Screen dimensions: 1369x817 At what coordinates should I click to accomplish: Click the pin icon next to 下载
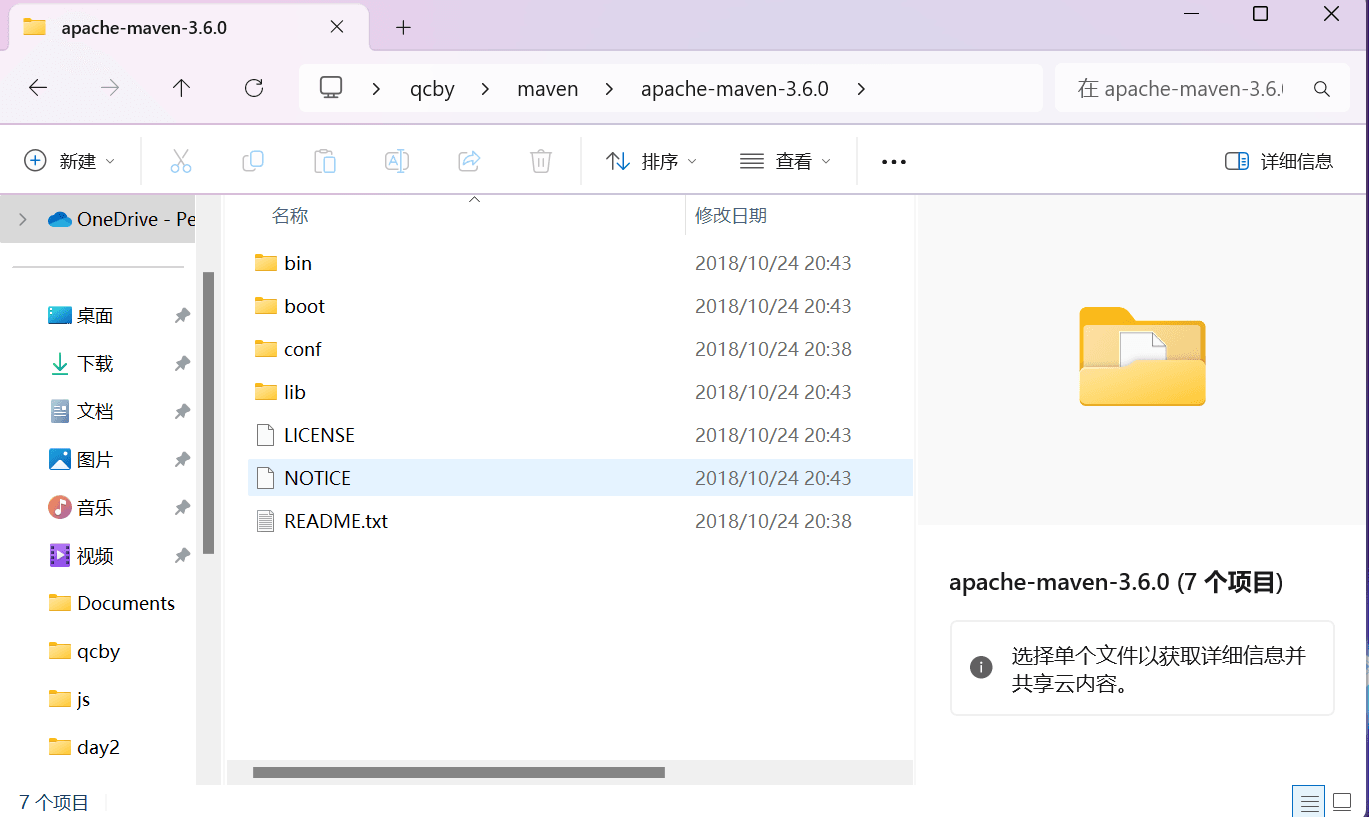182,364
